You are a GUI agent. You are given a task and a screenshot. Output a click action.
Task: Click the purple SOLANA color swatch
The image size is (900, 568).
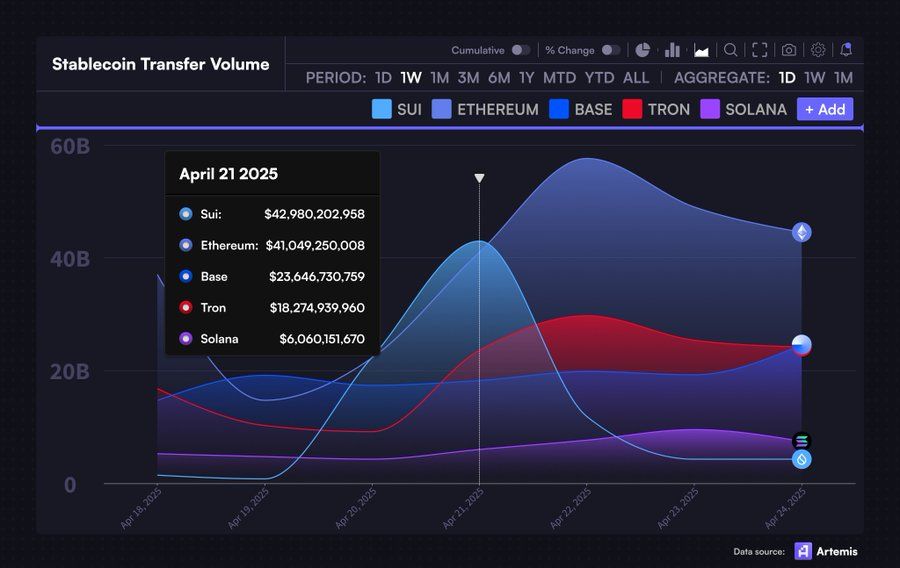(710, 109)
